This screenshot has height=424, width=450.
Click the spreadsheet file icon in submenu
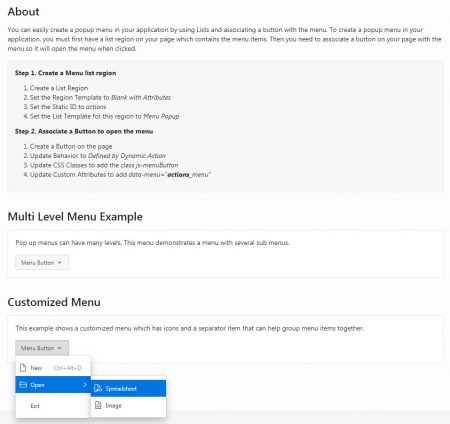click(98, 388)
